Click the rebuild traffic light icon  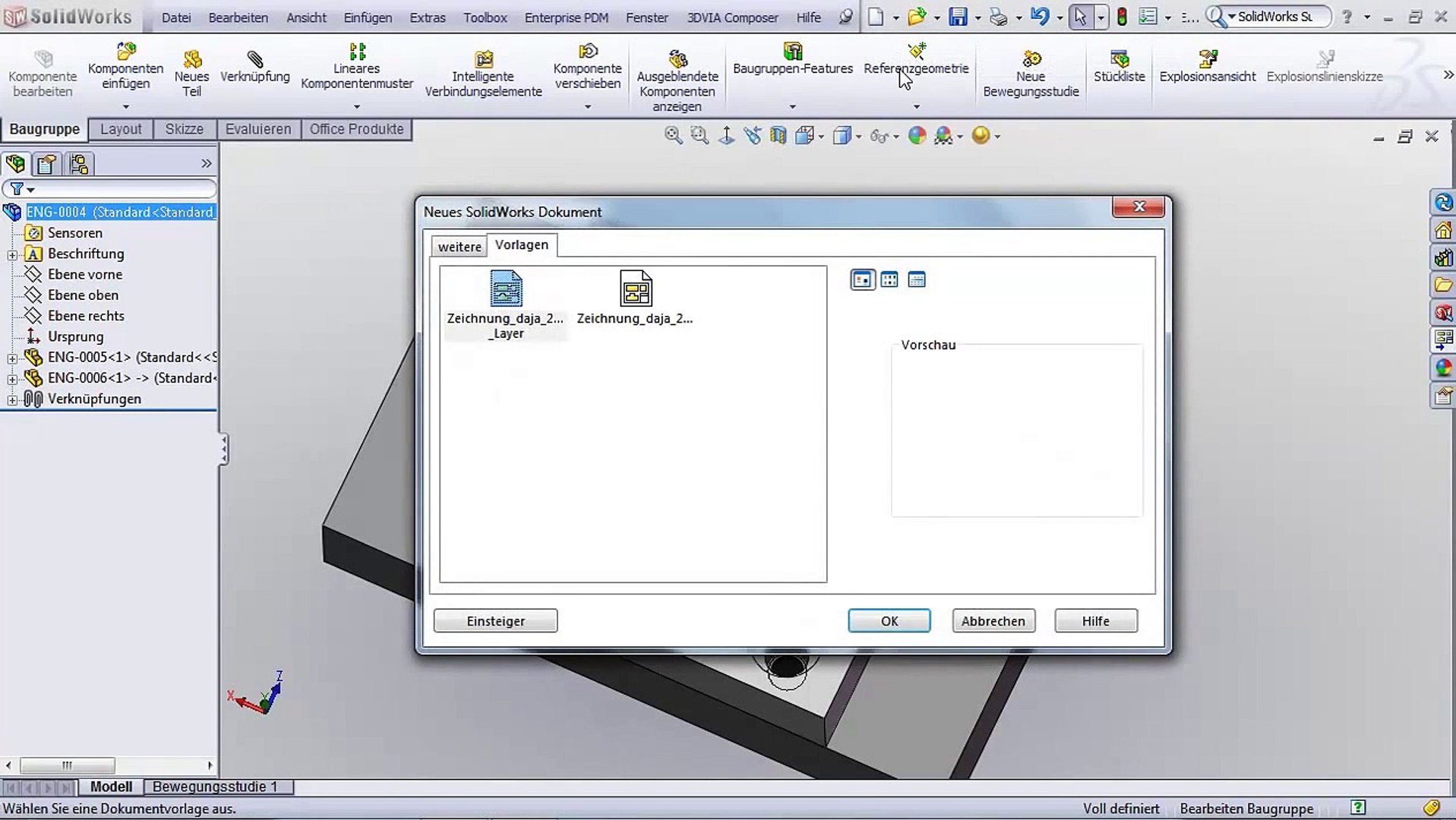click(x=1122, y=17)
